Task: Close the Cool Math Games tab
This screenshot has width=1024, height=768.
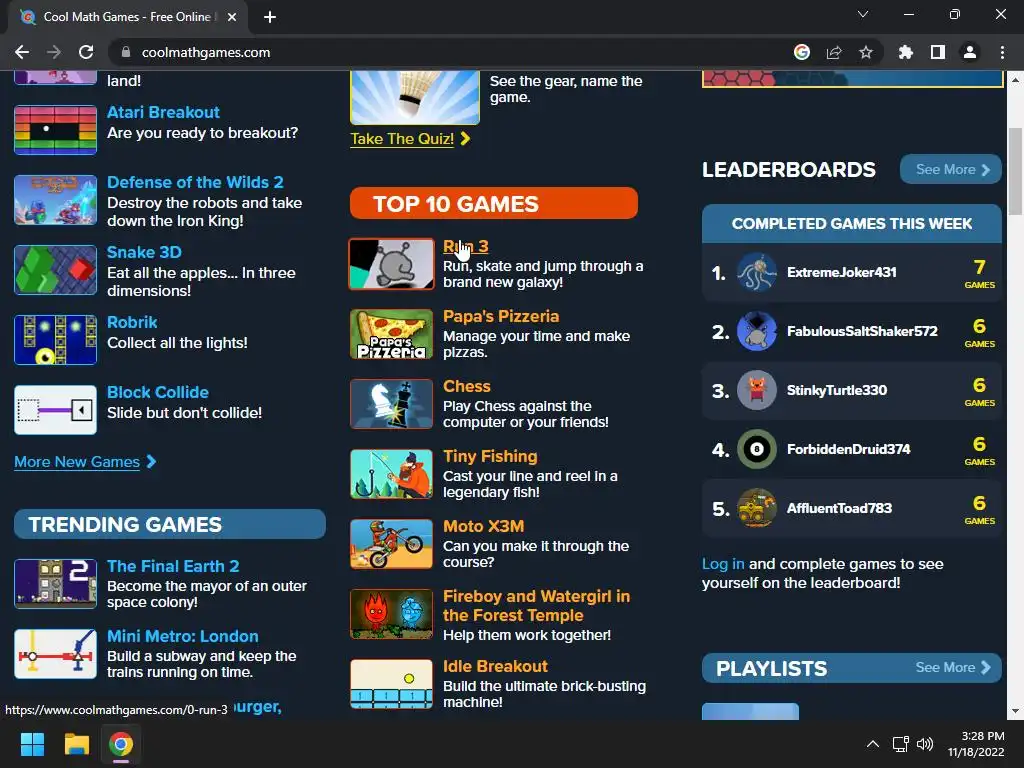Action: pos(232,17)
